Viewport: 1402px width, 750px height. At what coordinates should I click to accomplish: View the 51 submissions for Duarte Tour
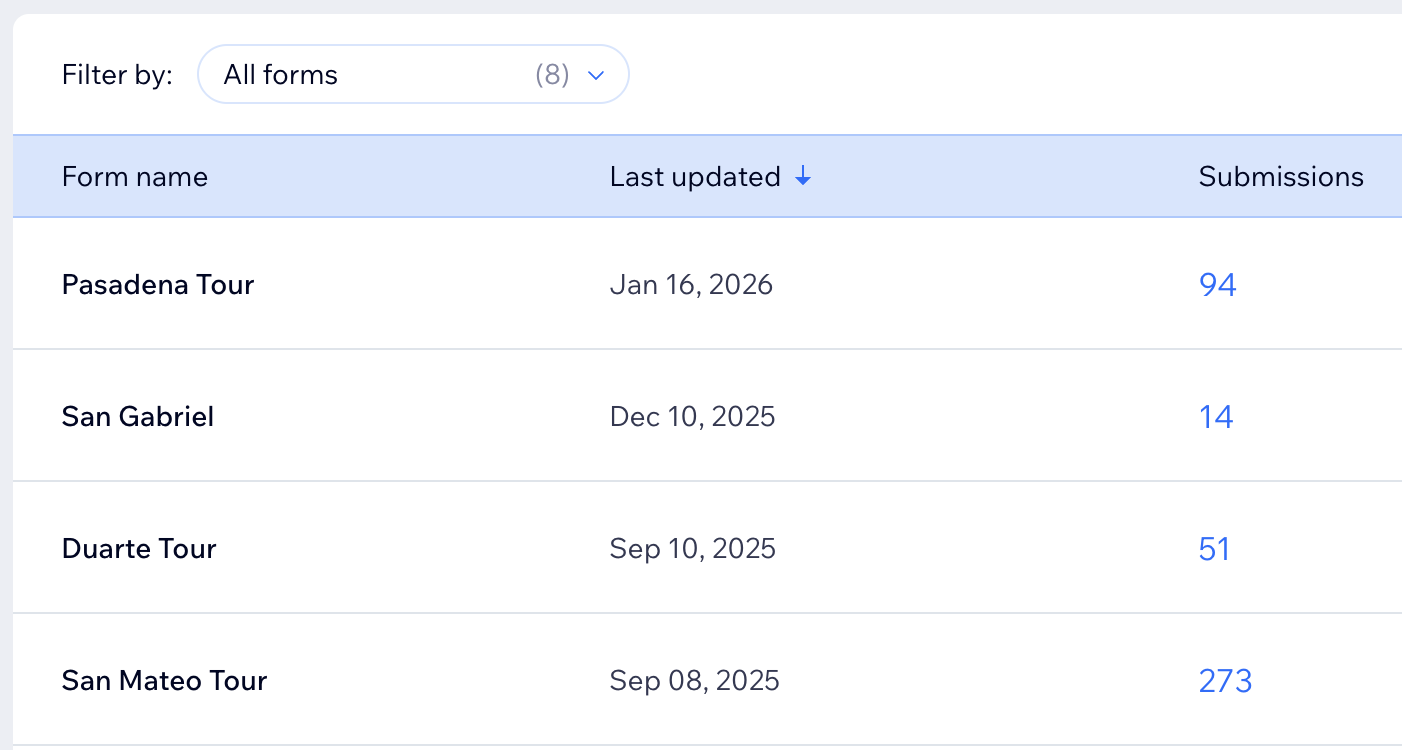tap(1214, 549)
